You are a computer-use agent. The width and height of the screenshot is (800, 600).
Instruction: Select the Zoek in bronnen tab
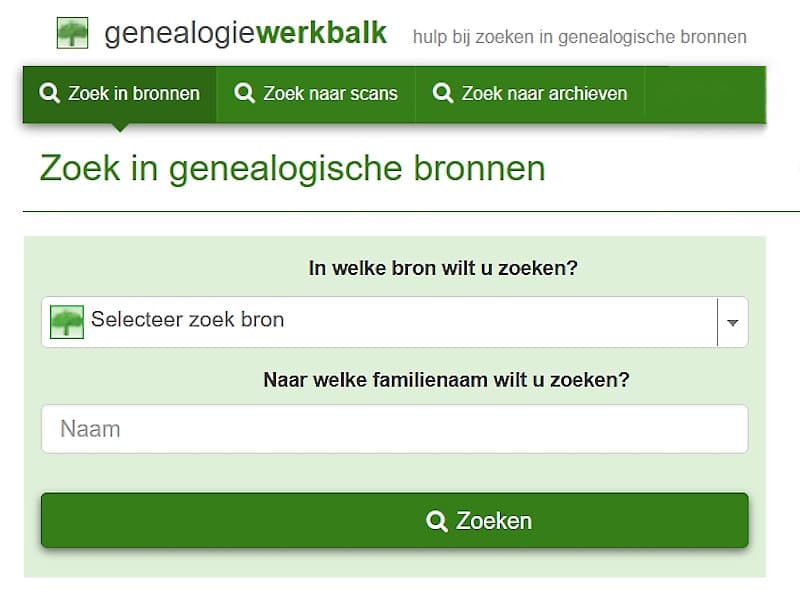pyautogui.click(x=119, y=93)
